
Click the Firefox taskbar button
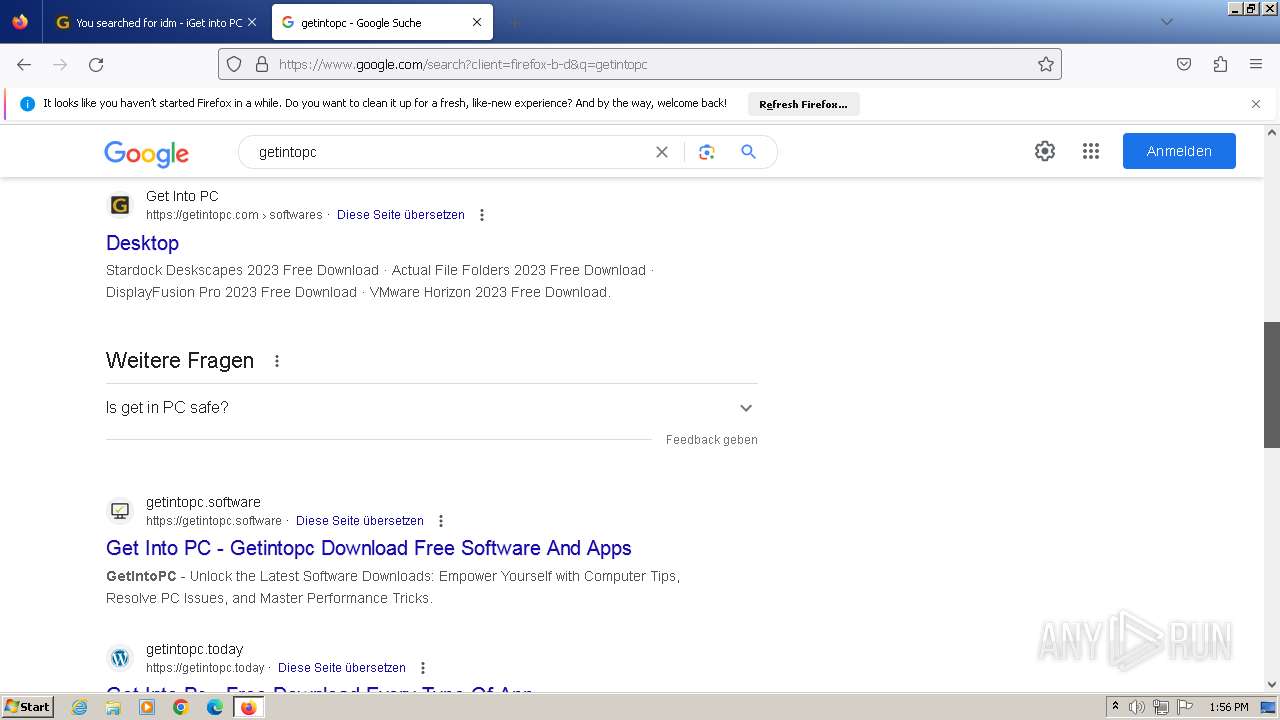(248, 707)
